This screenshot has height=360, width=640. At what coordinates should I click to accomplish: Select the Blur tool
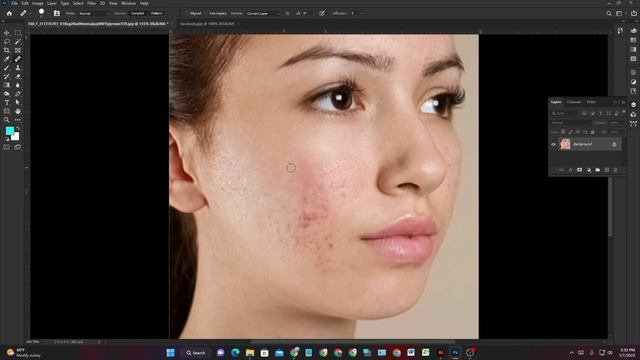point(18,85)
